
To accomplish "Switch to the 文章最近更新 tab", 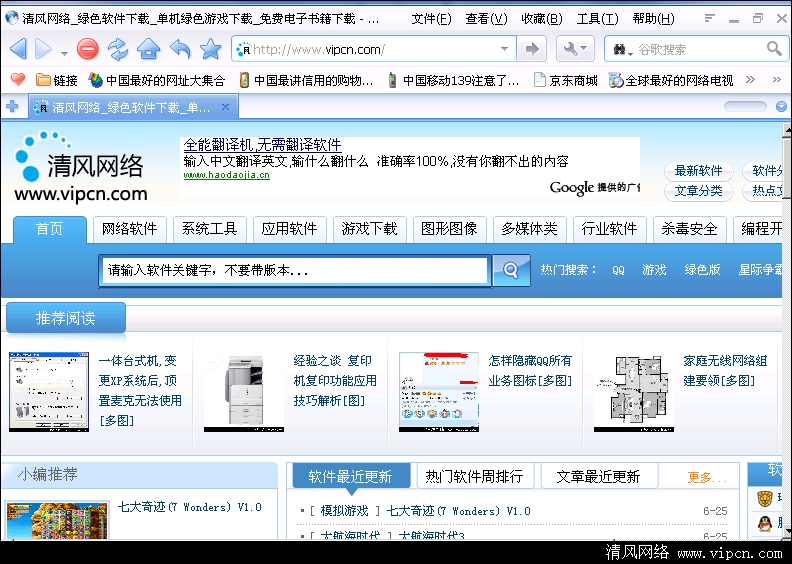I will [599, 476].
